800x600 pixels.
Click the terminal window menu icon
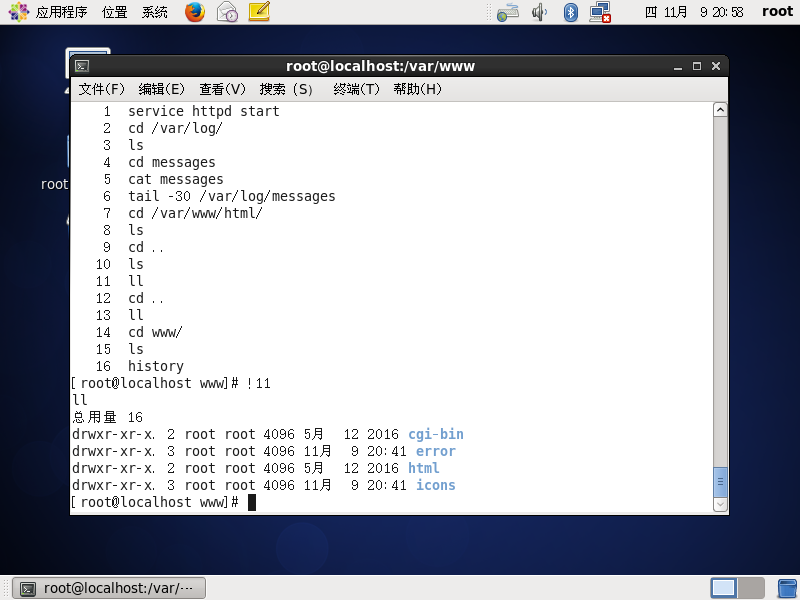(82, 66)
